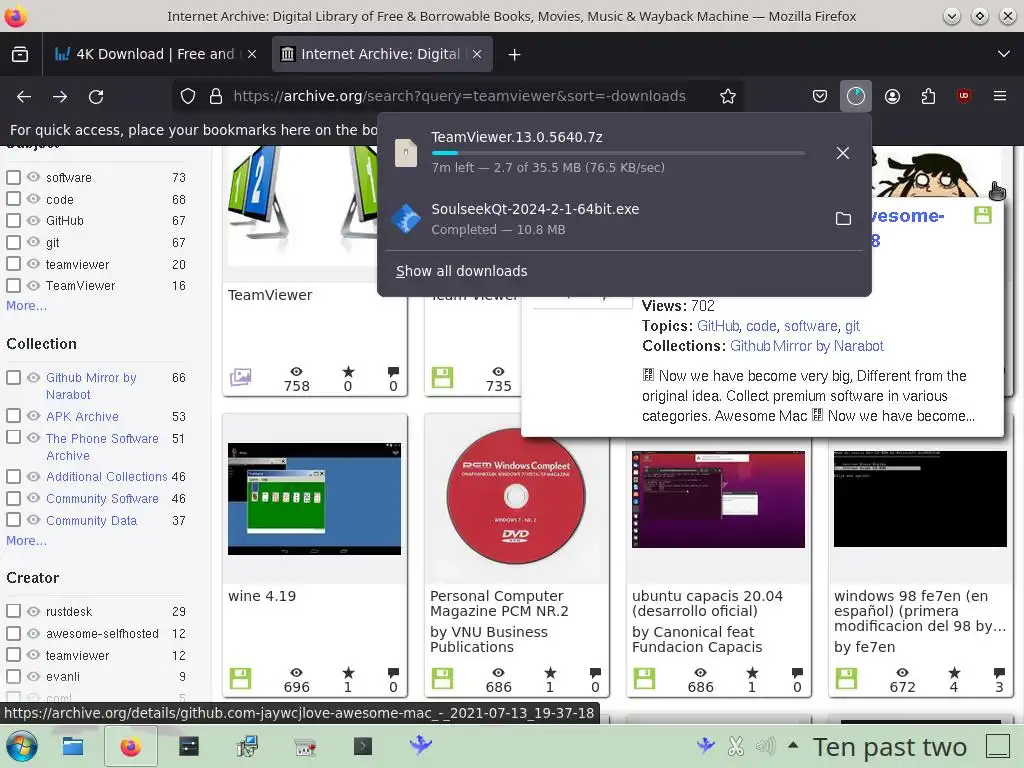Check the 'GitHub' subject filter checkbox
The height and width of the screenshot is (768, 1024).
13,220
